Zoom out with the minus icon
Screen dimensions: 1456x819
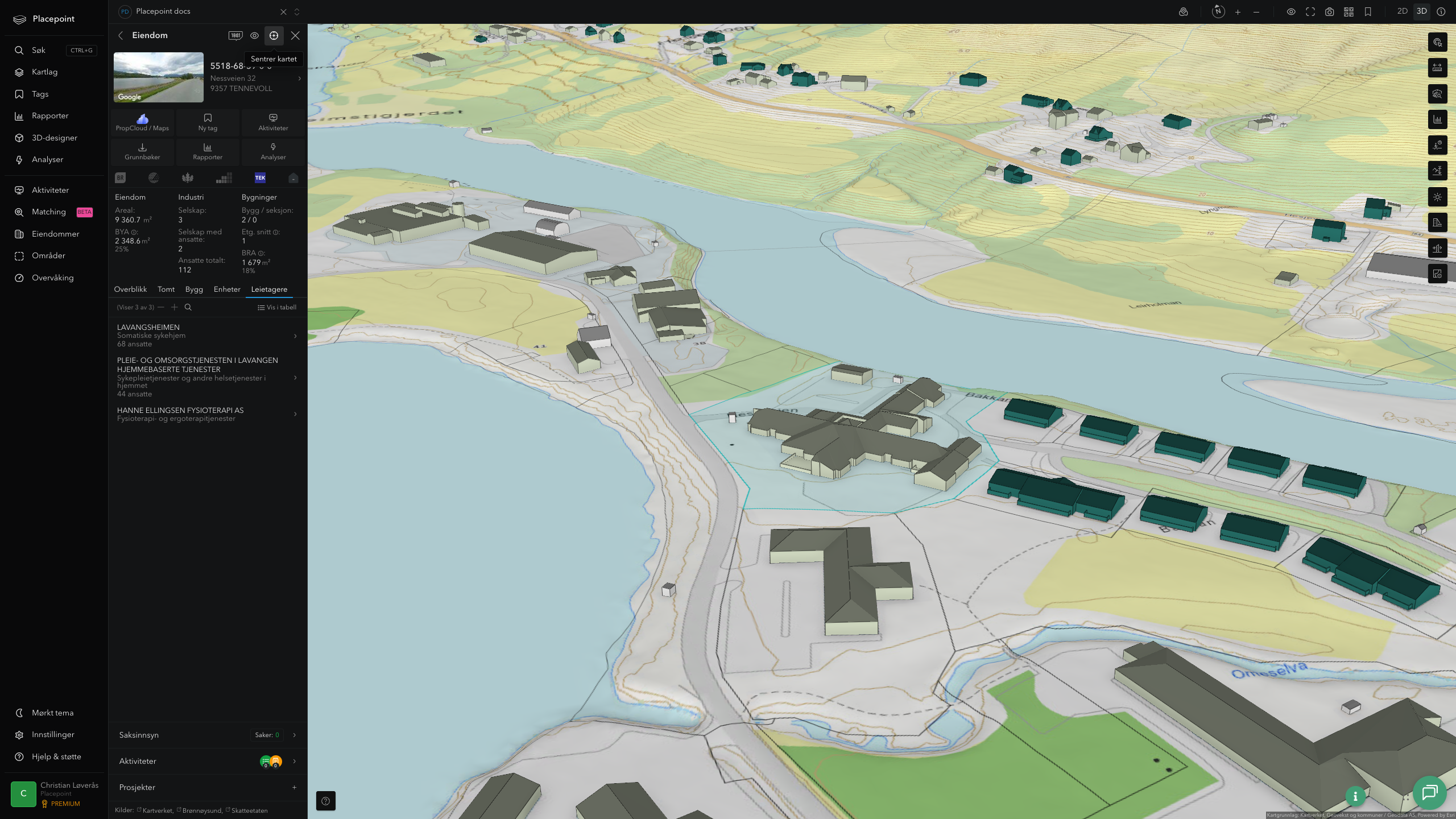(1256, 12)
